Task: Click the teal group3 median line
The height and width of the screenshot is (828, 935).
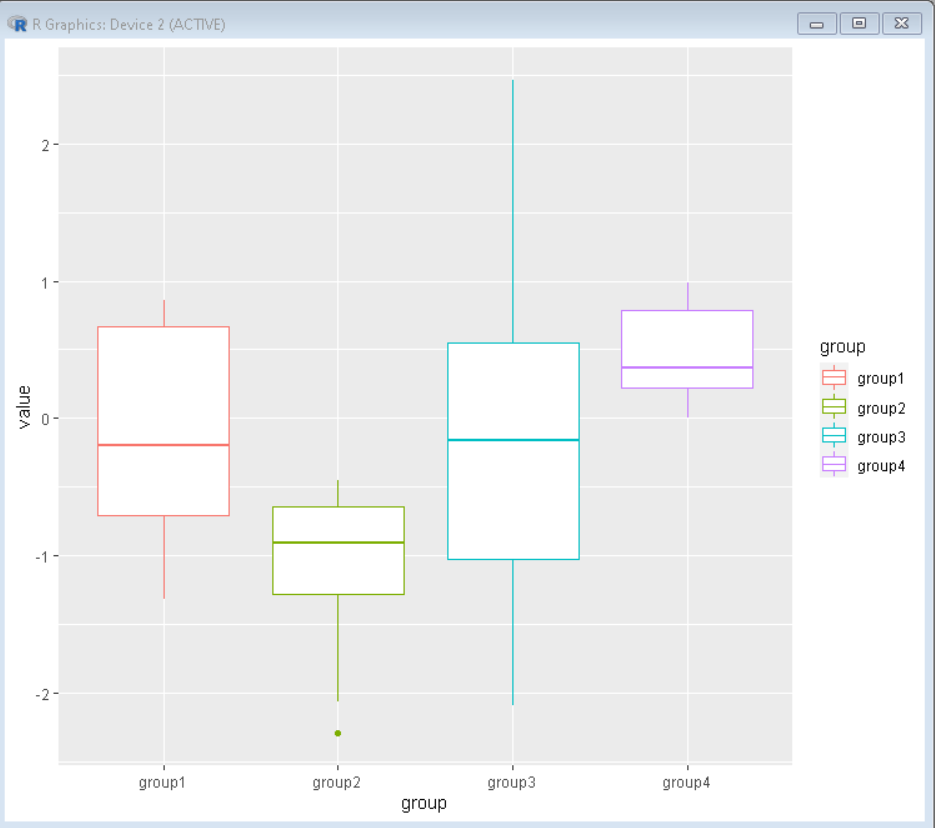Action: [512, 438]
